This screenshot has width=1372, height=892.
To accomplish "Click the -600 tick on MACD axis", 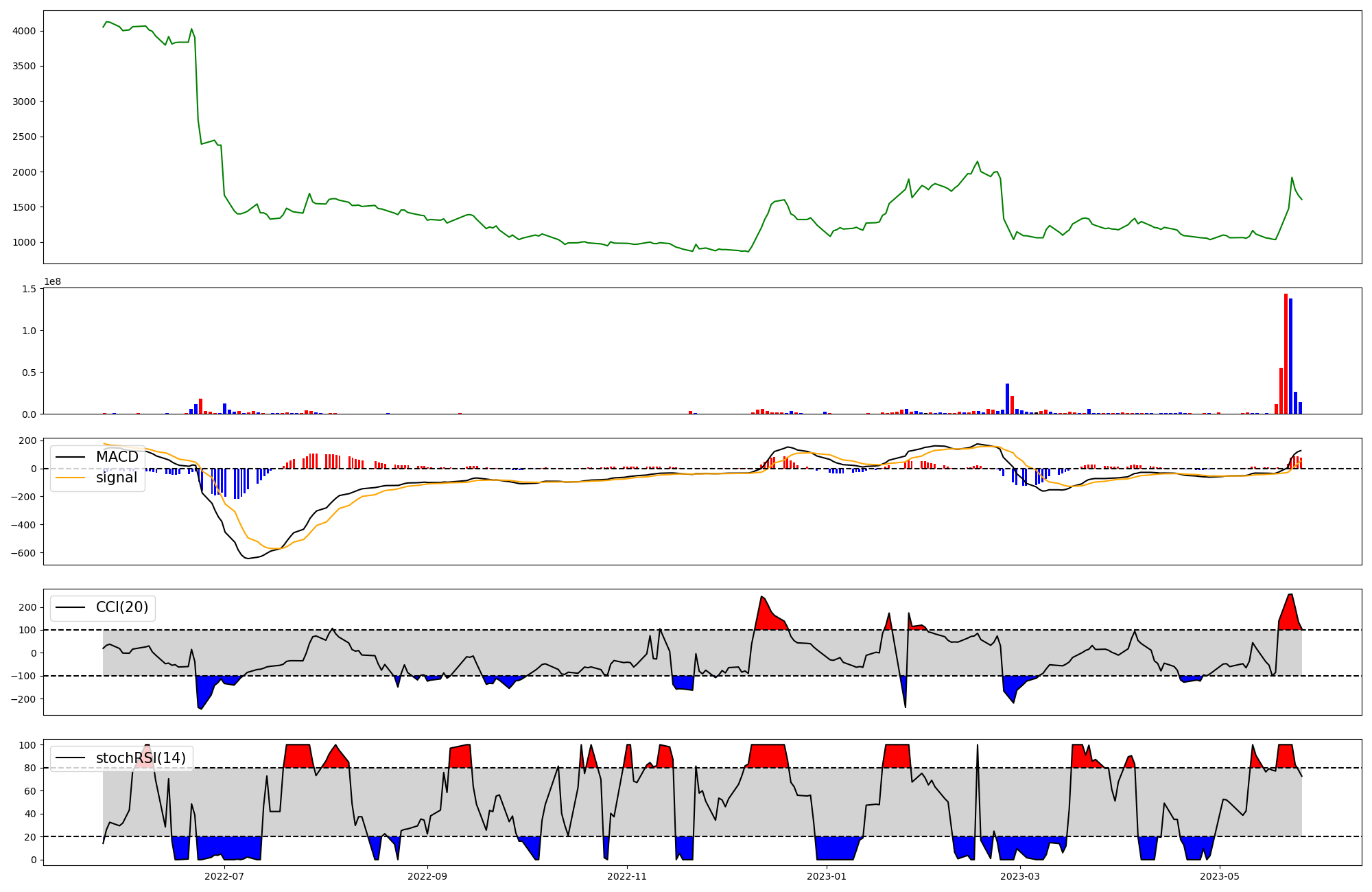I will (22, 553).
